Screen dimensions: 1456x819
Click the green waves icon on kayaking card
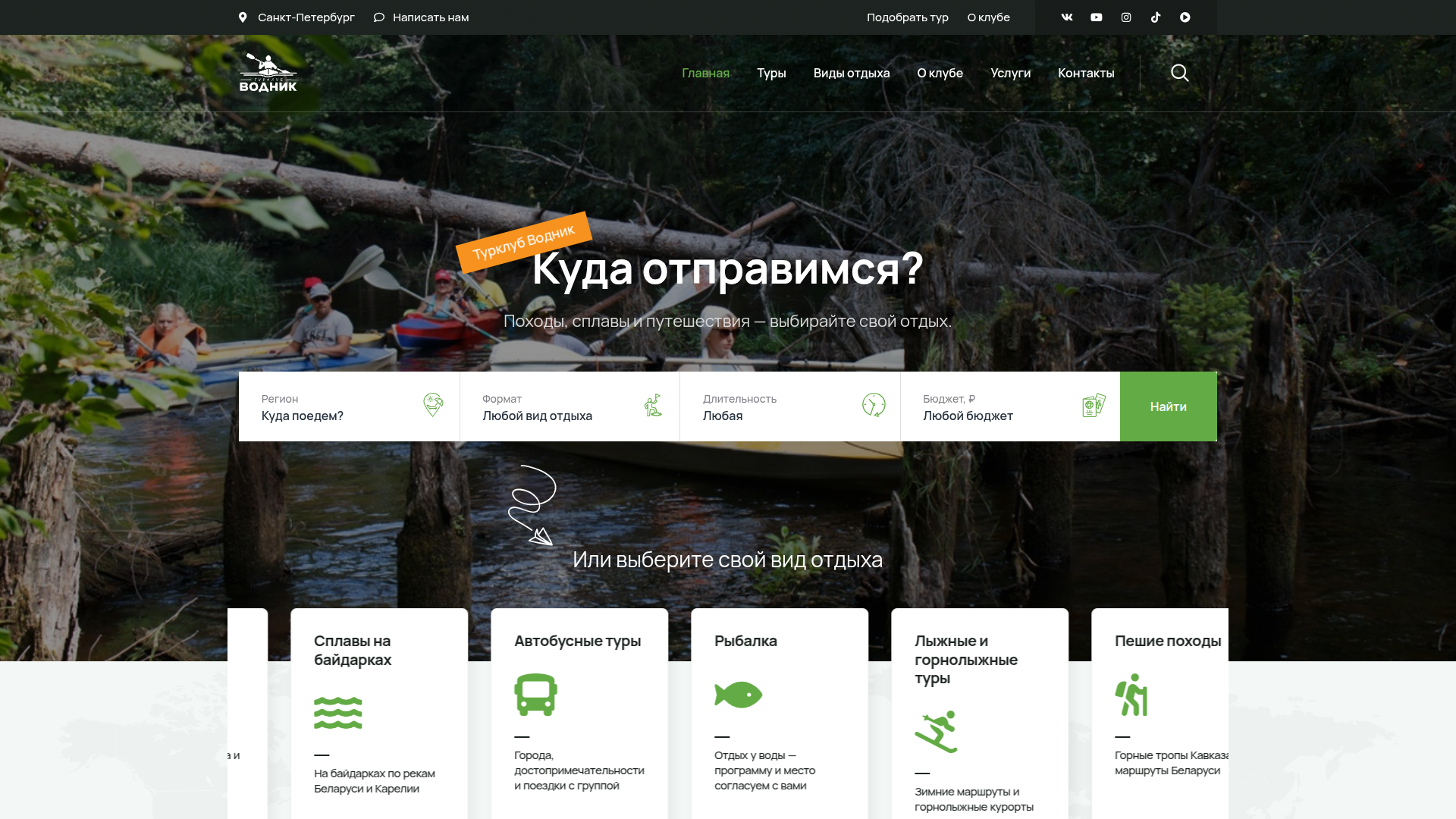coord(338,713)
